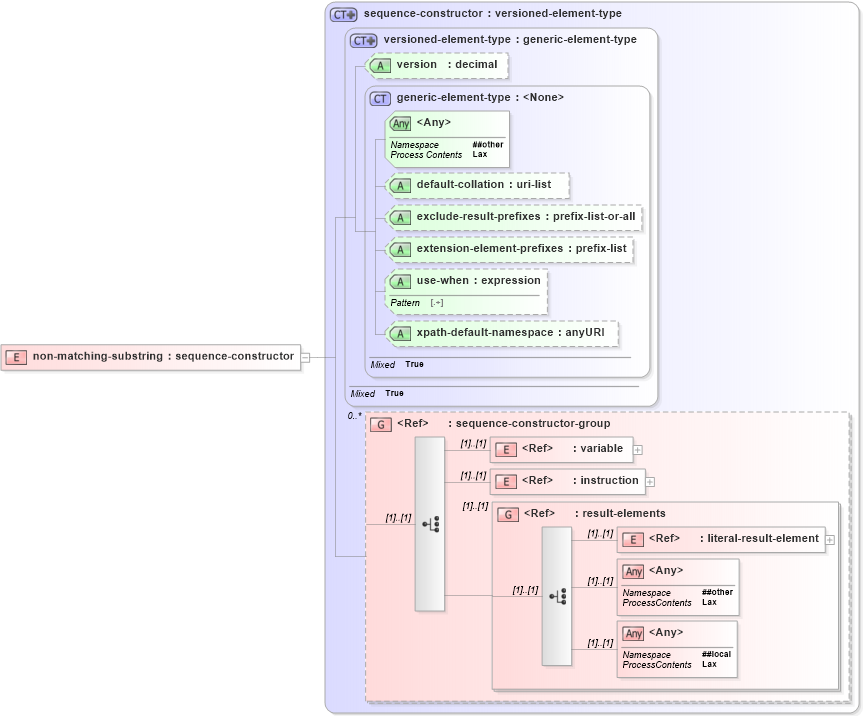
Task: Expand the literal-result-element plus button
Action: point(830,539)
